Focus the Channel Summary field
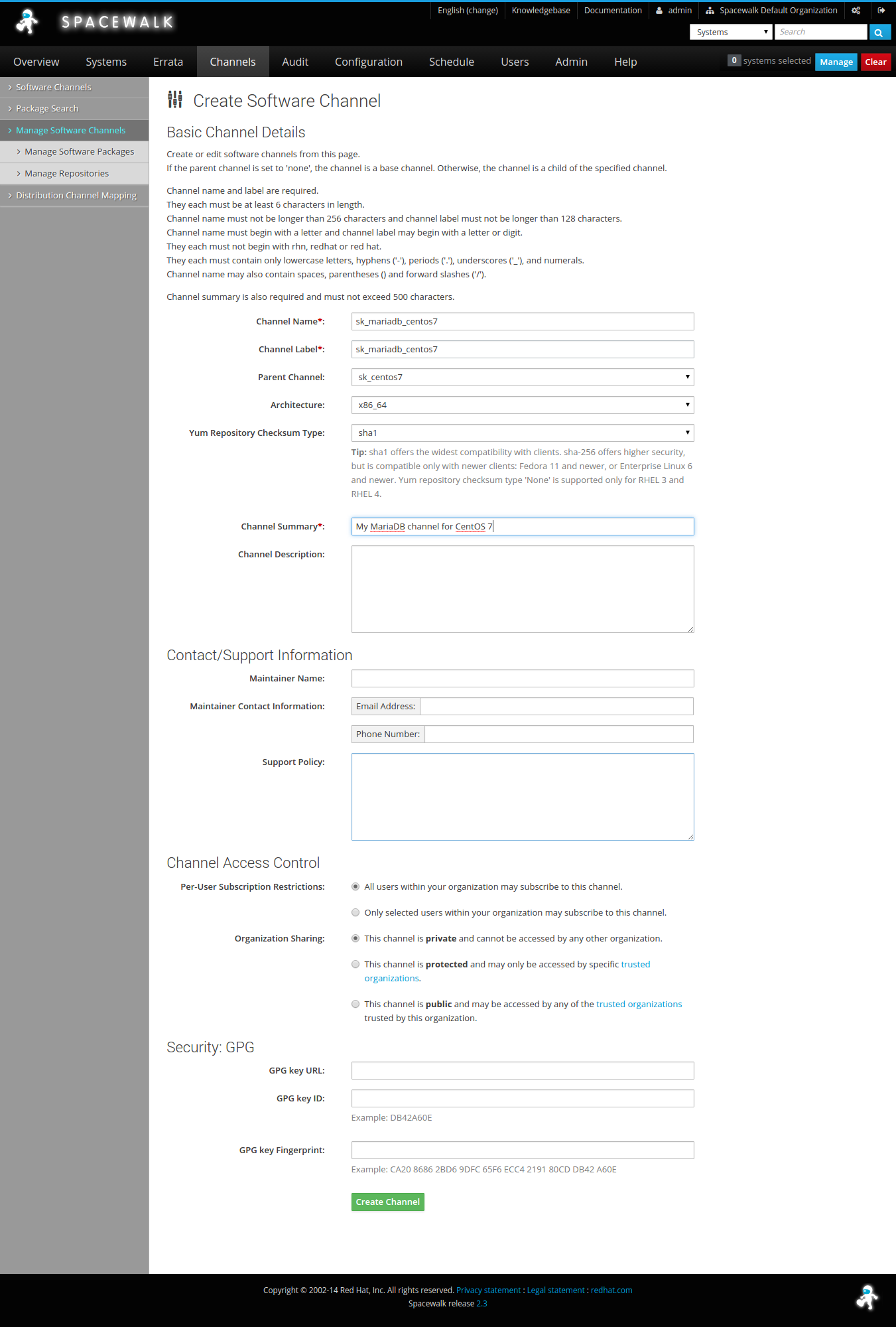Viewport: 896px width, 1327px height. (x=523, y=527)
